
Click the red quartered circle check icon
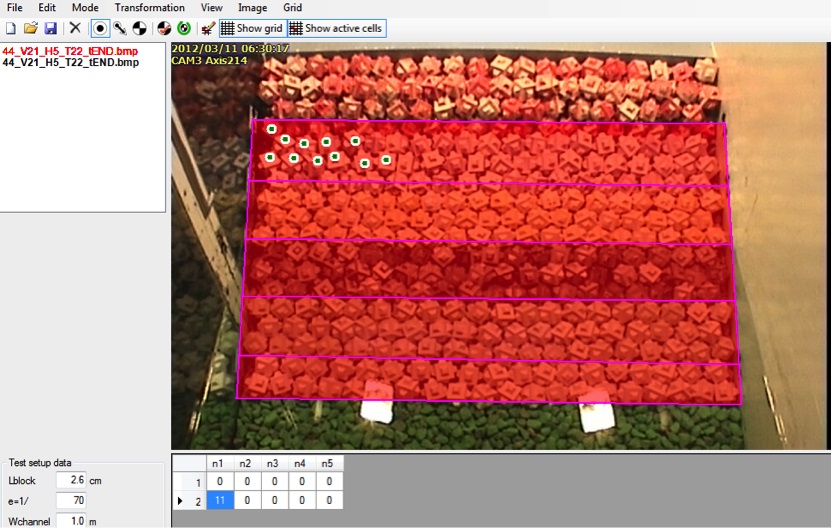coord(164,29)
